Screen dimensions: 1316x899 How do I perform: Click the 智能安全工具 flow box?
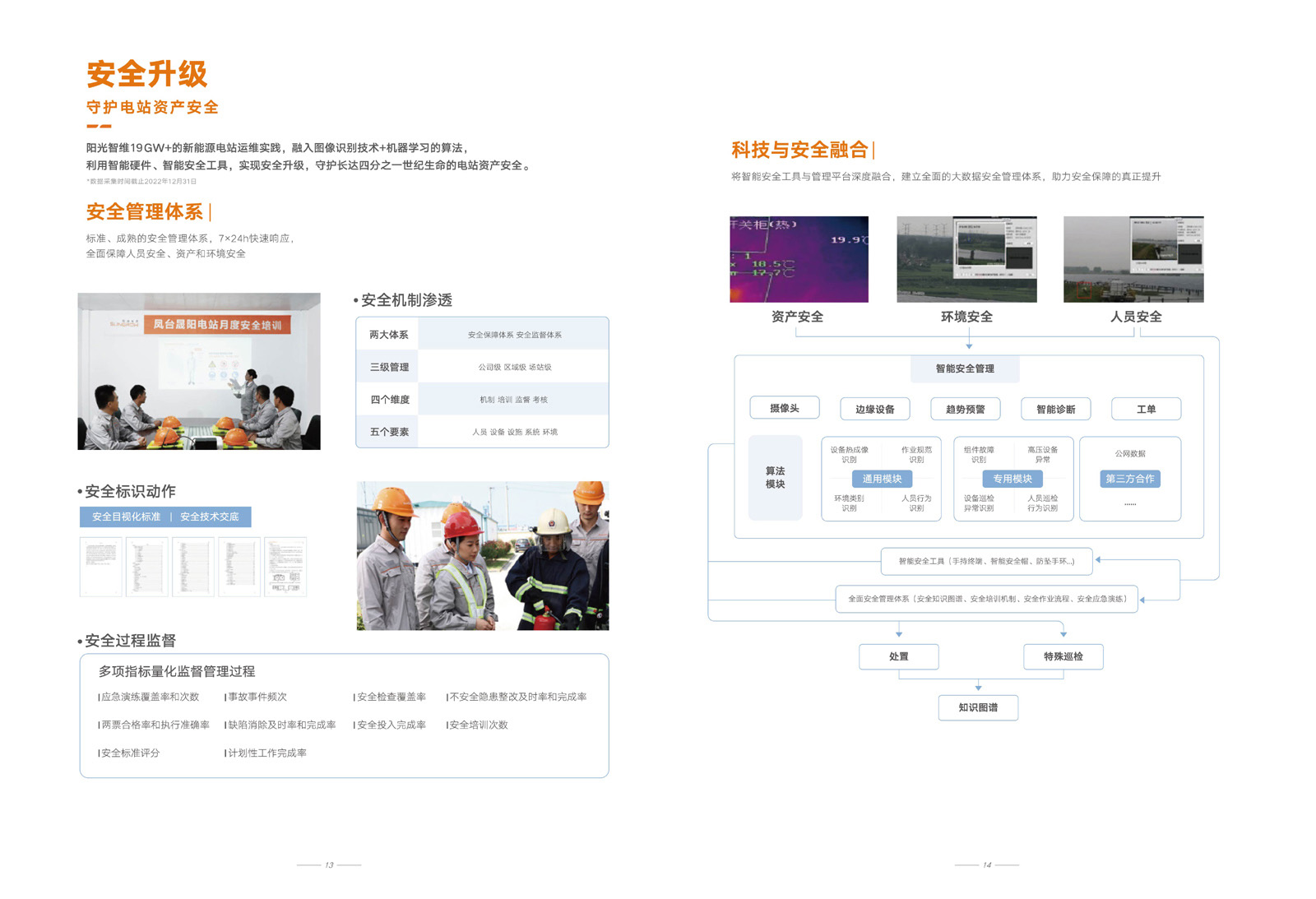tap(987, 561)
